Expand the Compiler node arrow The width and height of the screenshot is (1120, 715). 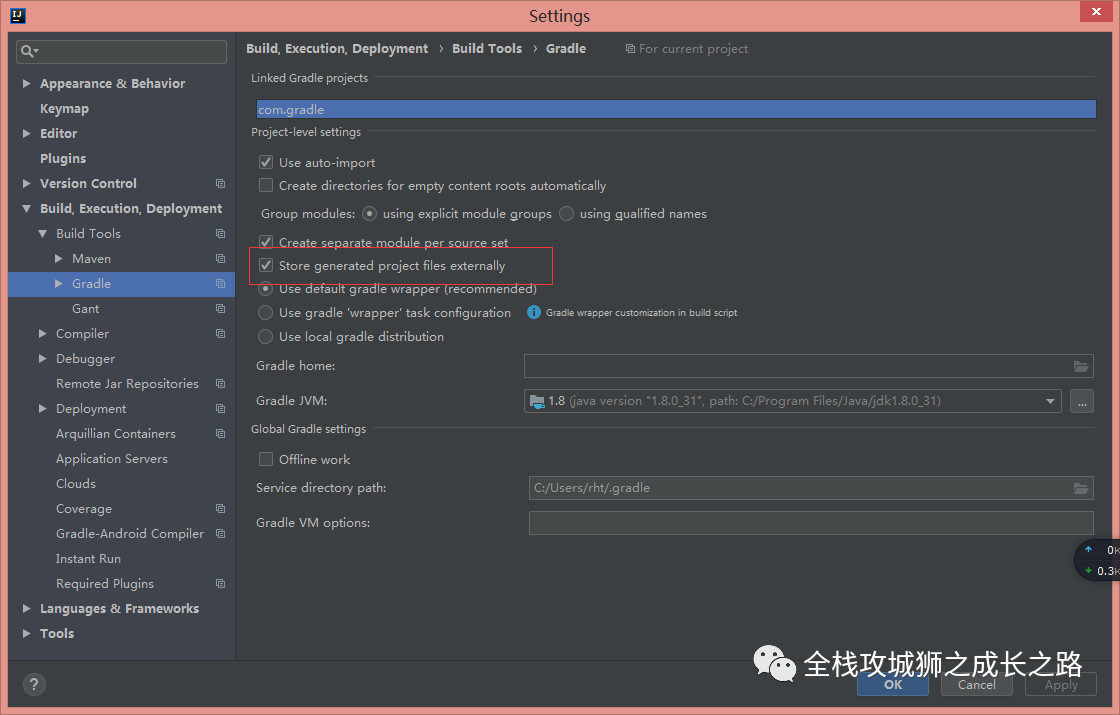pos(42,334)
